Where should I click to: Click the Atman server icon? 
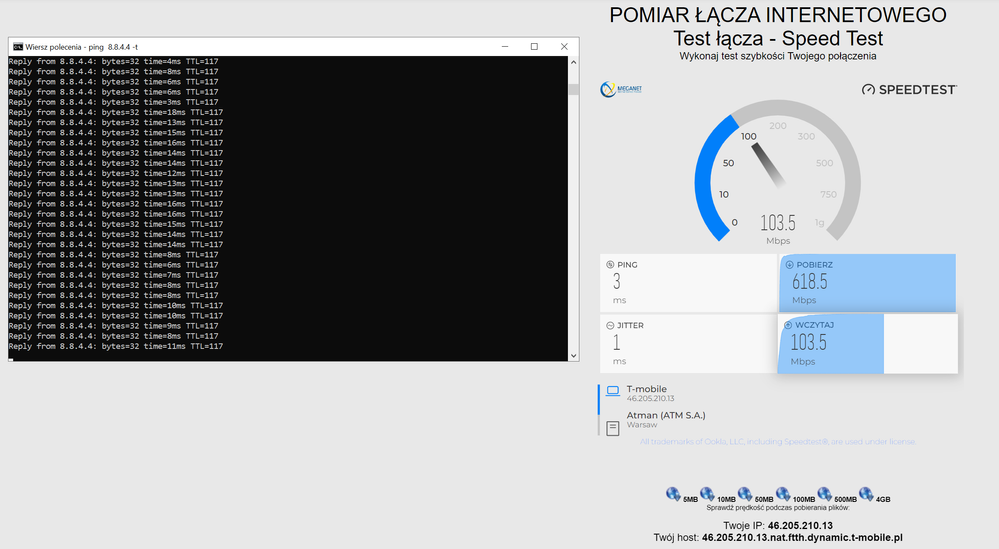pos(612,429)
